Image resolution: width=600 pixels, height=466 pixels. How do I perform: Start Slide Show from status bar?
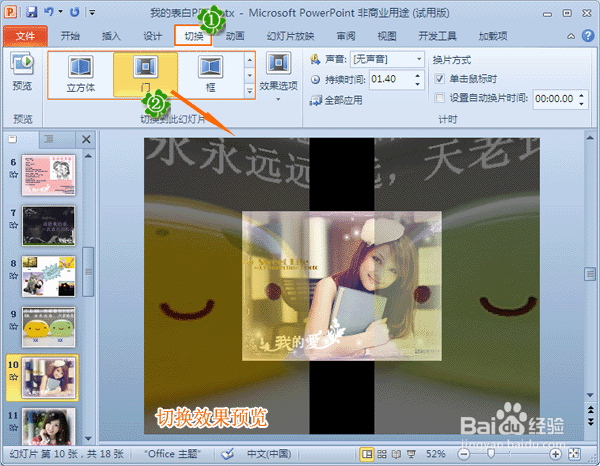(x=411, y=454)
